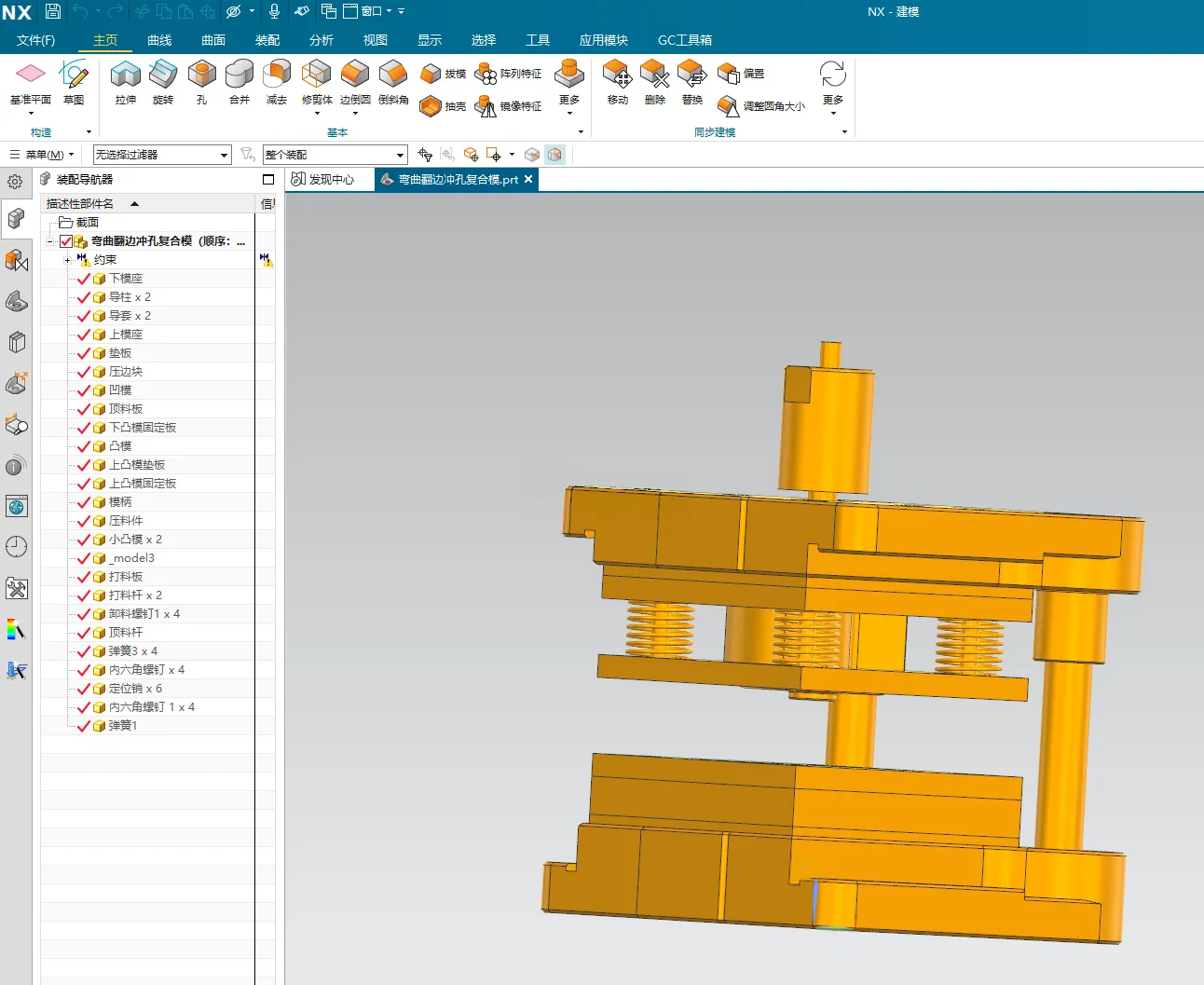
Task: Click the Mirror Feature (镜像特征) tool
Action: 508,106
